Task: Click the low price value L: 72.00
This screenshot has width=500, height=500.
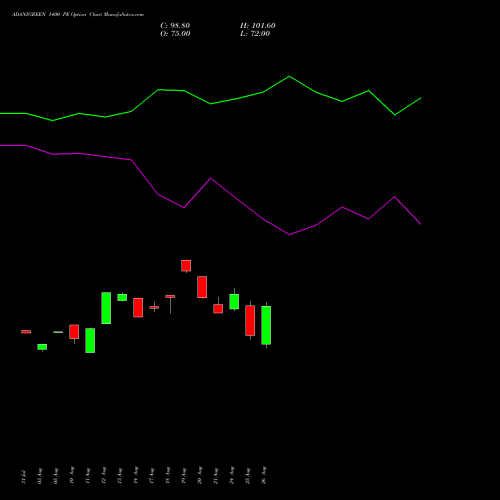Action: (x=255, y=34)
